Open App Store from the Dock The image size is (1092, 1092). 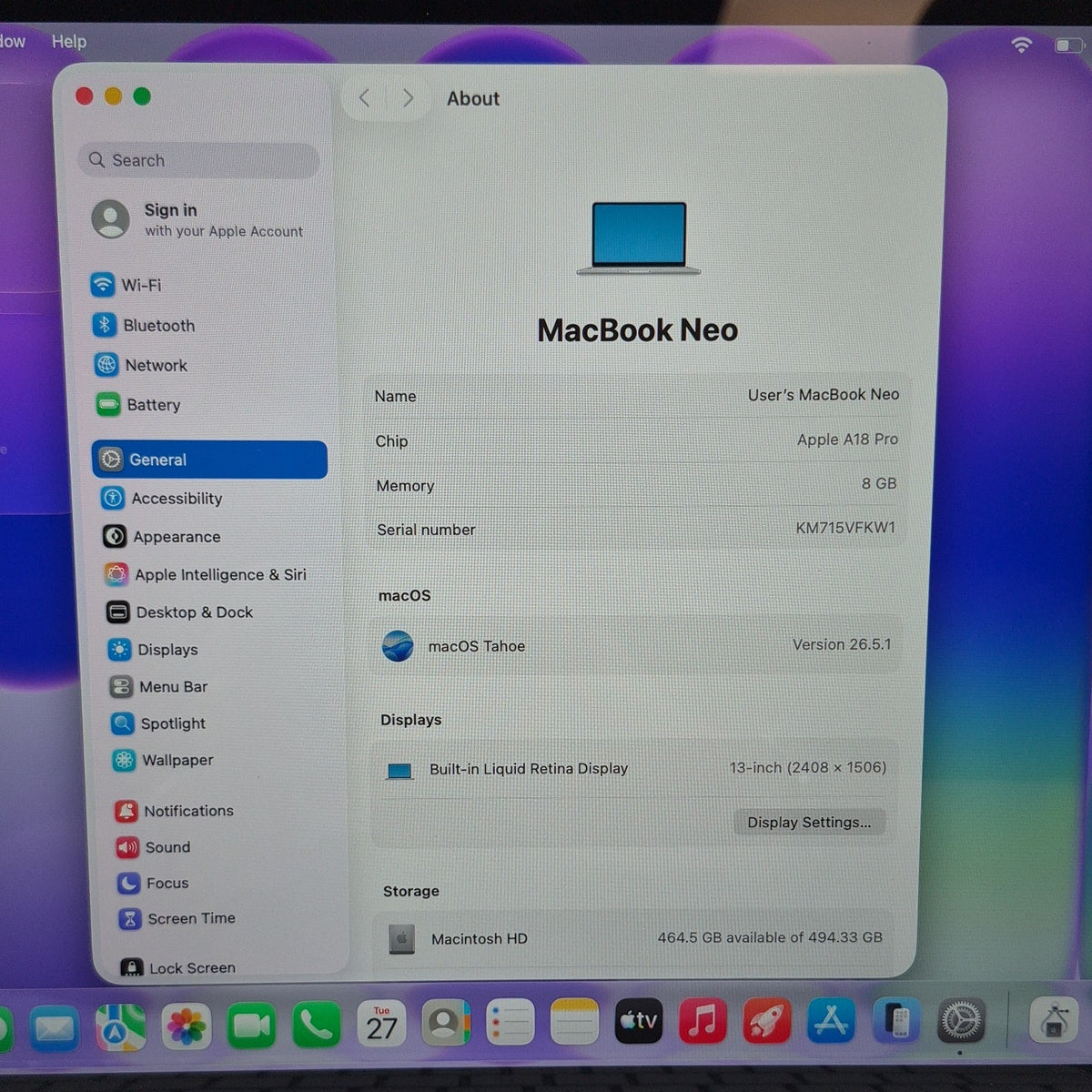831,1021
